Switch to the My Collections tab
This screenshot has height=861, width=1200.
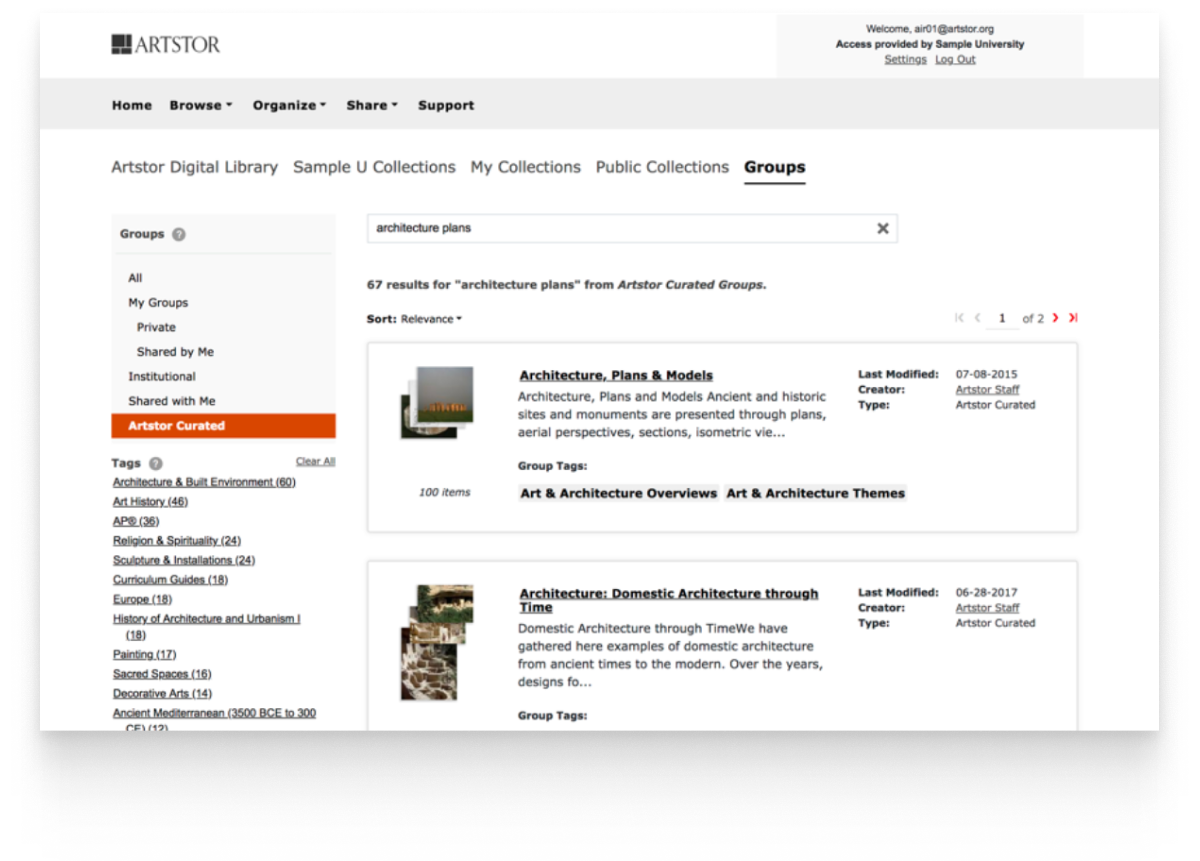tap(526, 167)
